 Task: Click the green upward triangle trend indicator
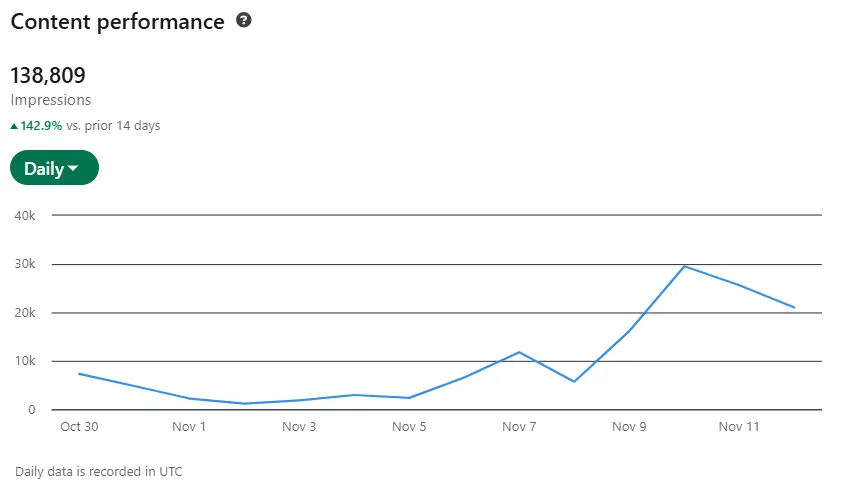click(x=14, y=126)
